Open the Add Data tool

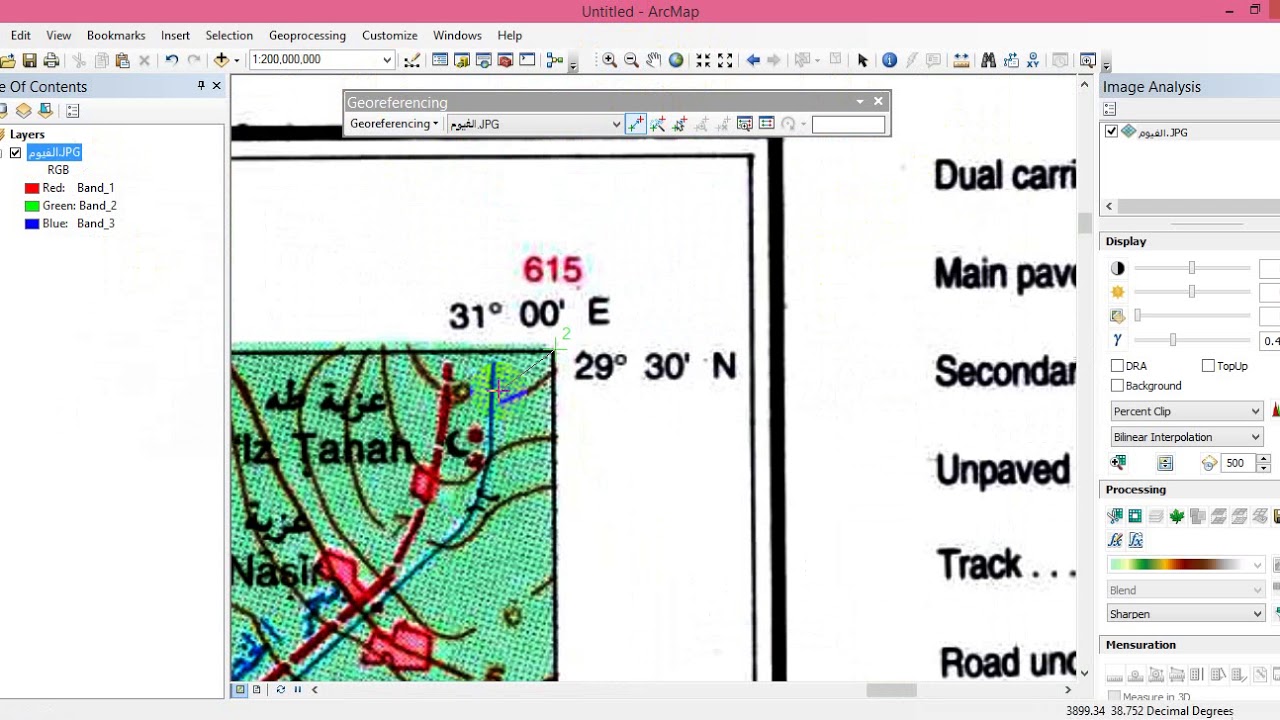pos(221,61)
